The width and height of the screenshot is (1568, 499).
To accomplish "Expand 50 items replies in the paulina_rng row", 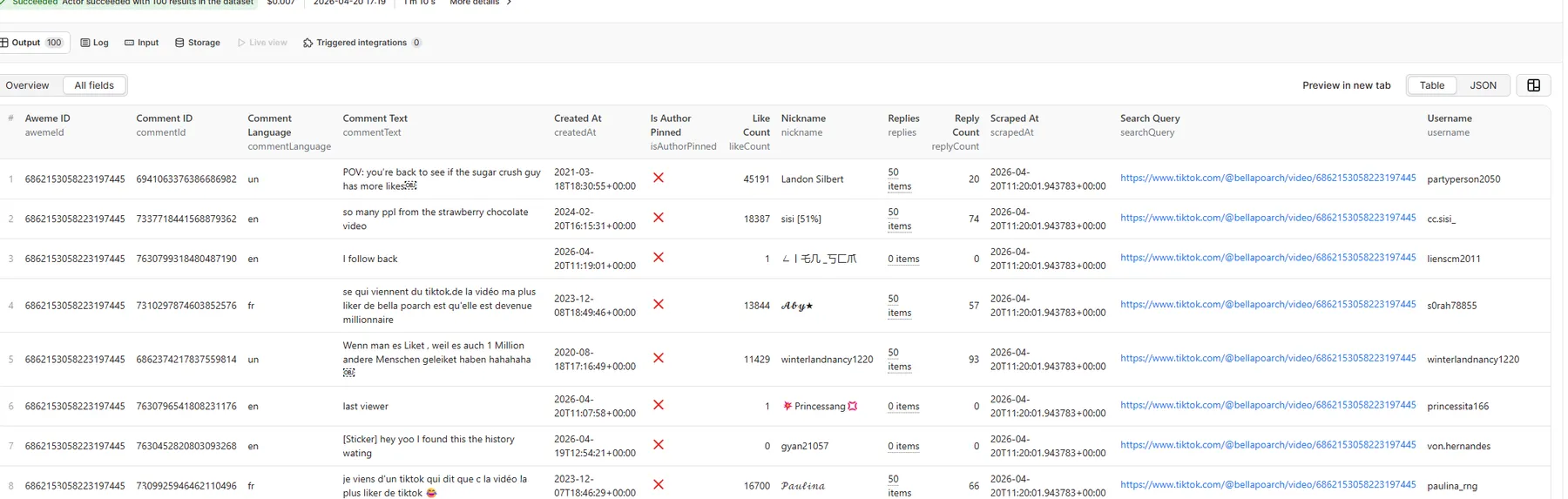I will [x=899, y=486].
